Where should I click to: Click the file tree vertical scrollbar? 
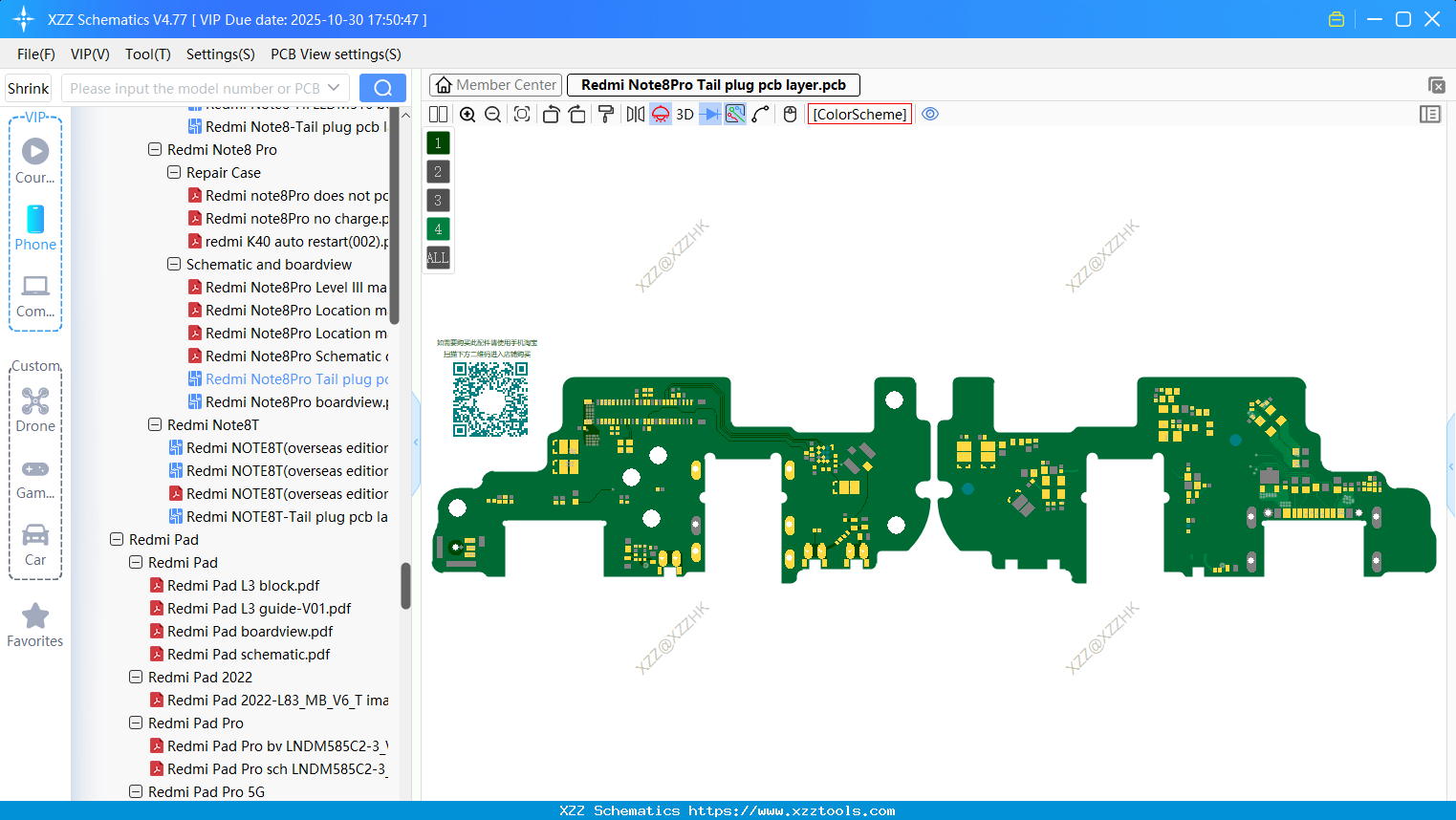point(405,586)
